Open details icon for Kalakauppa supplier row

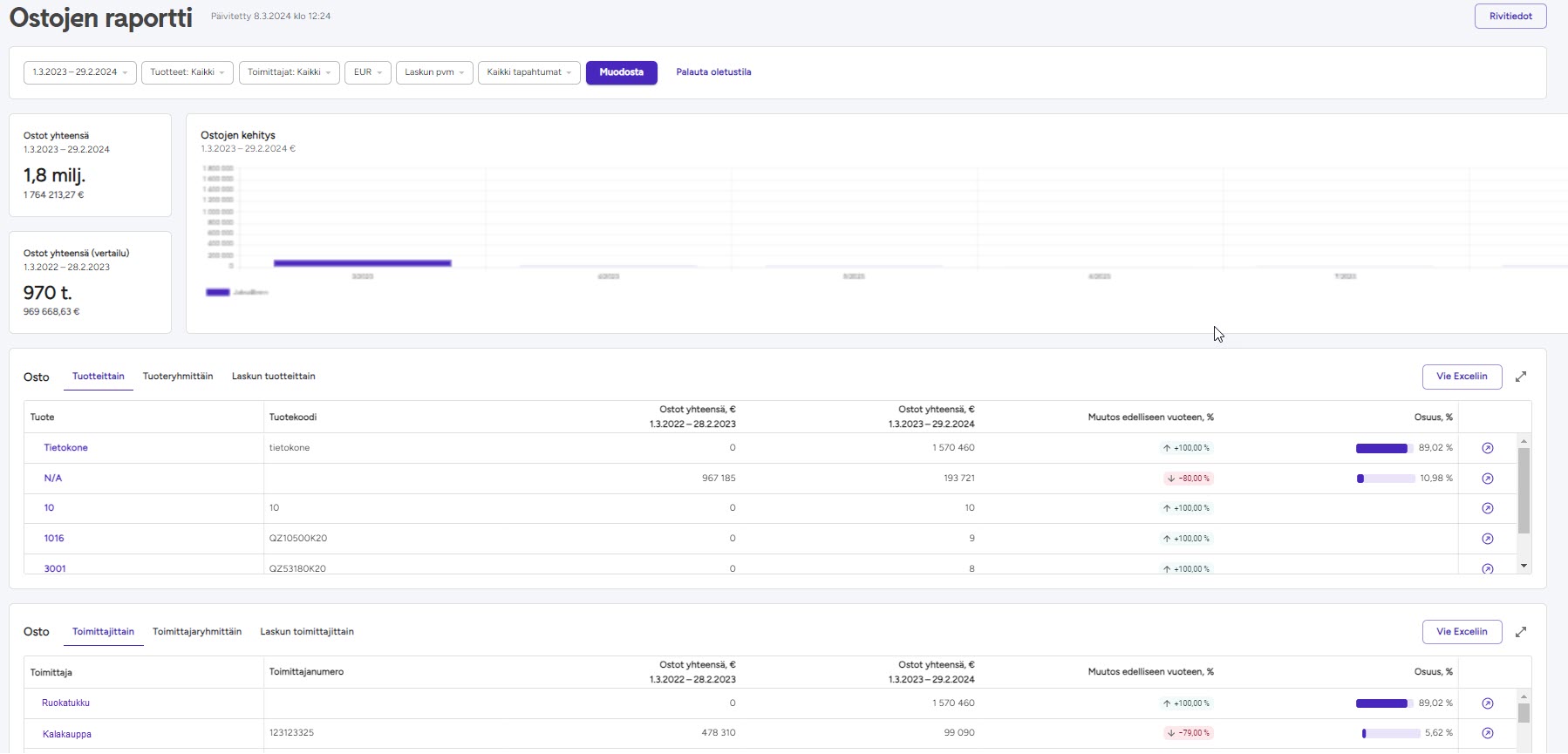tap(1488, 733)
